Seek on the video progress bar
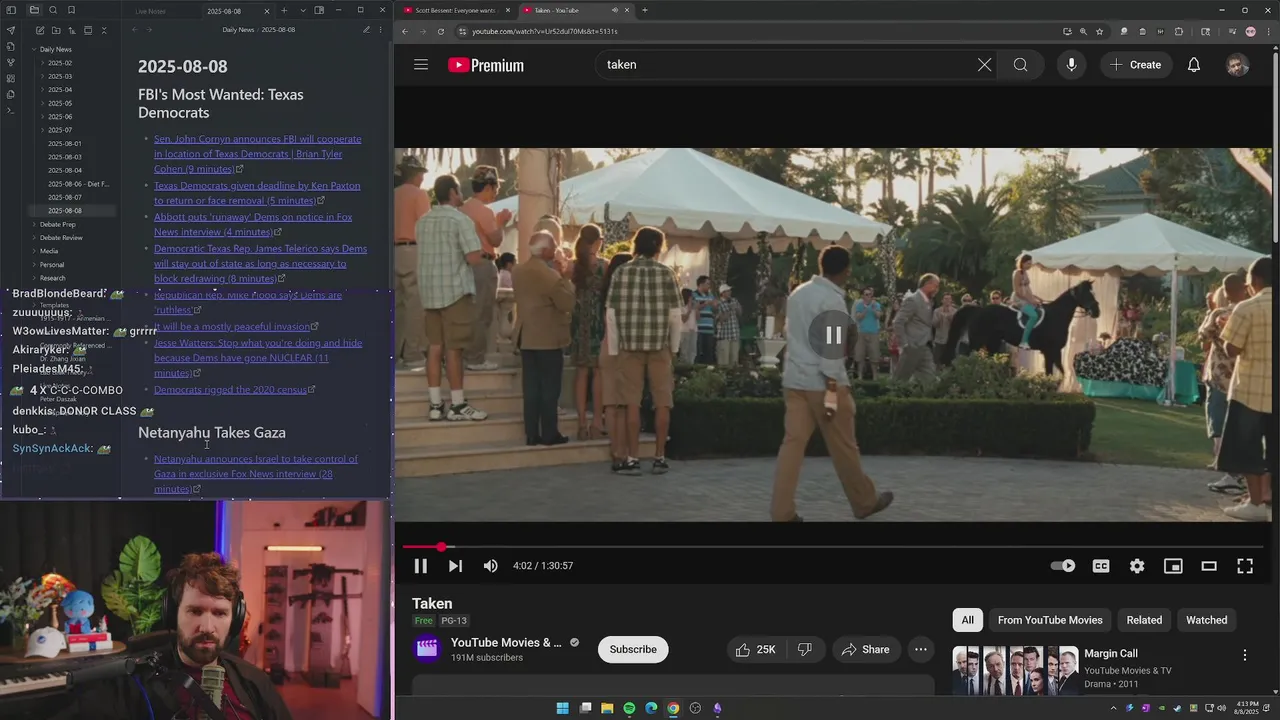The width and height of the screenshot is (1280, 720). [833, 547]
